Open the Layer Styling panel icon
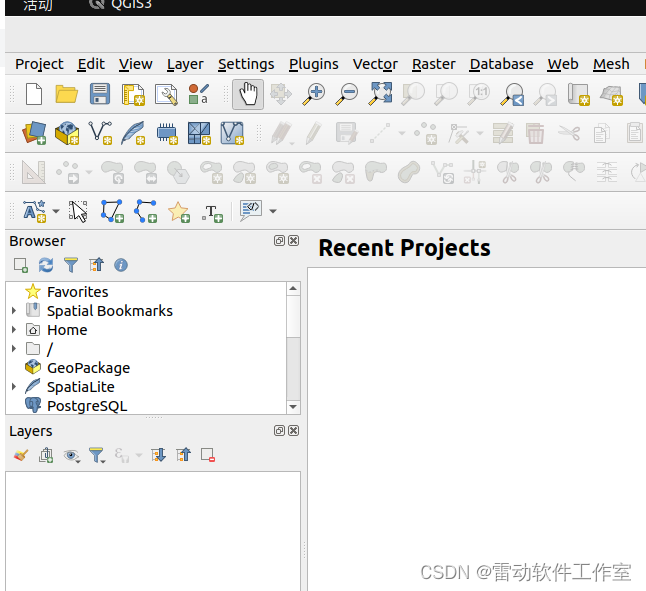This screenshot has width=646, height=591. [x=21, y=455]
